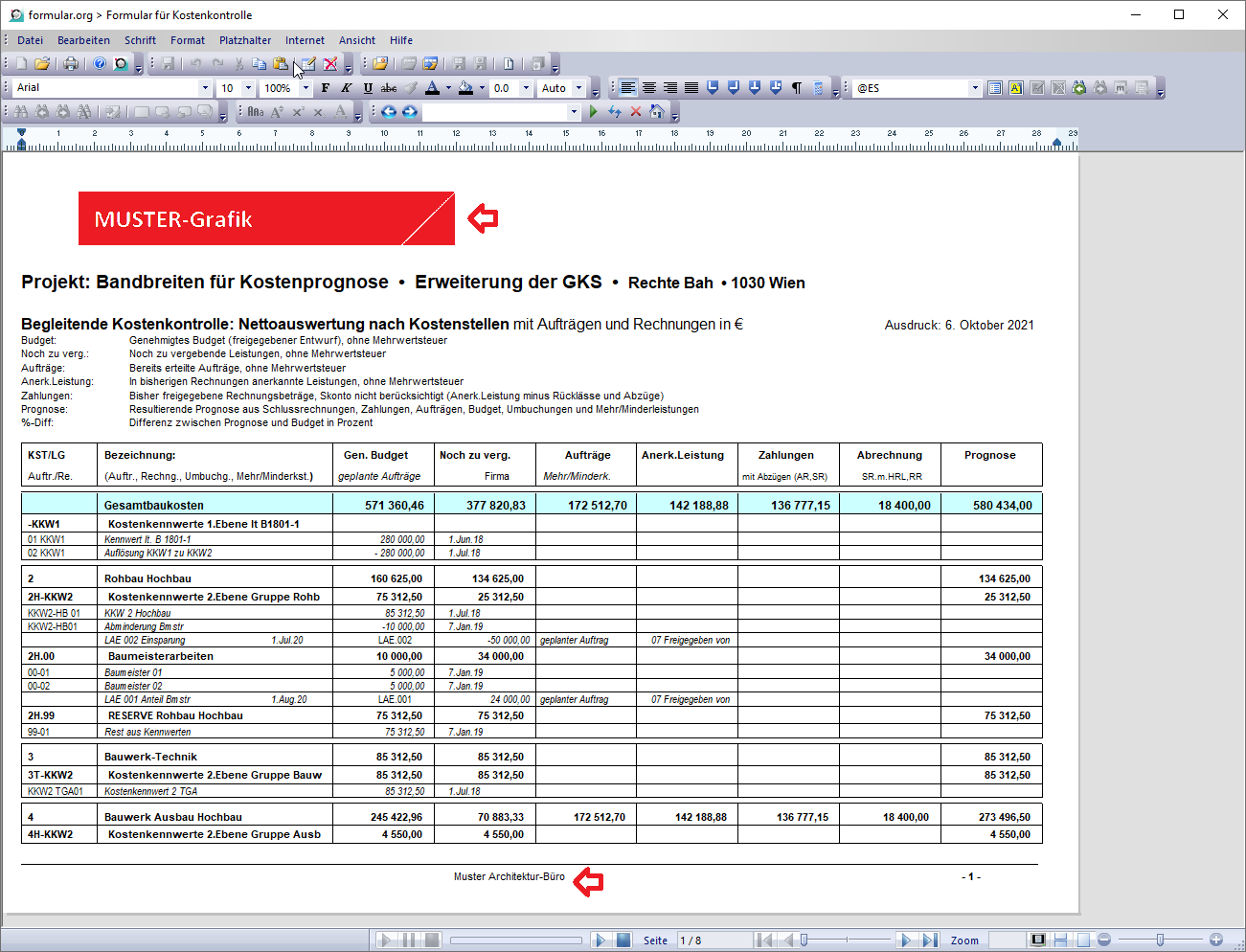Viewport: 1246px width, 952px height.
Task: Open the font size dropdown showing 10
Action: (x=248, y=88)
